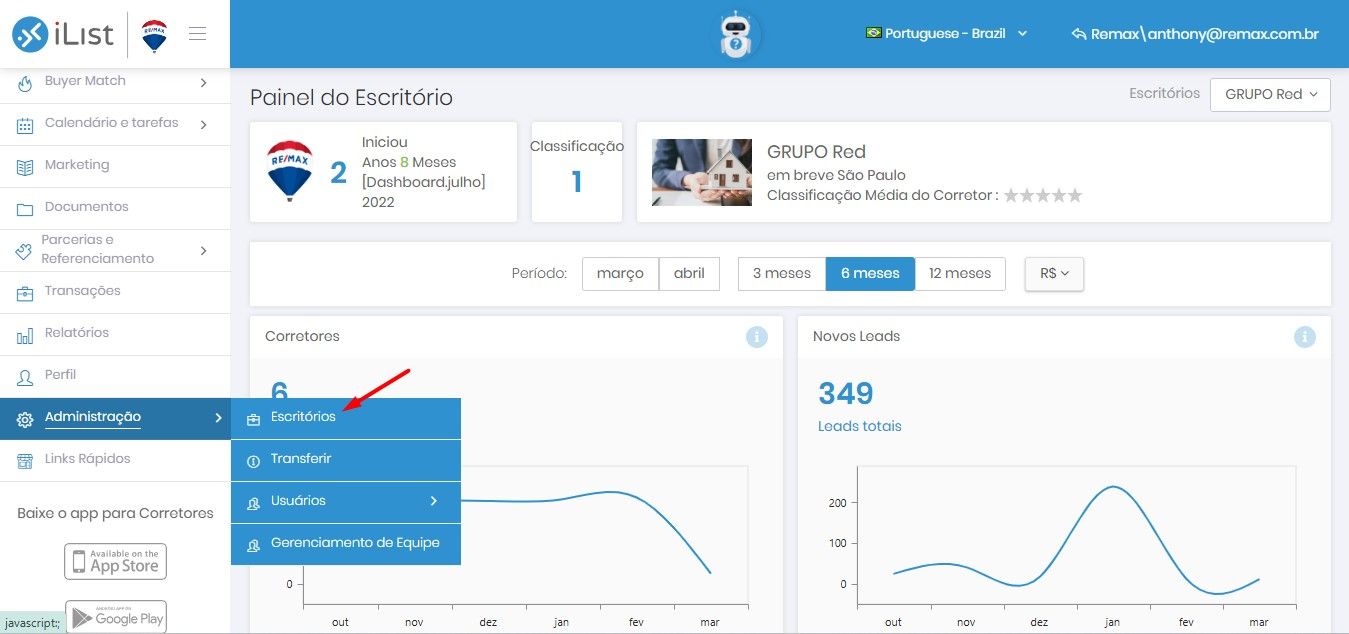Click the broker rating stars
Image resolution: width=1349 pixels, height=634 pixels.
click(1043, 196)
